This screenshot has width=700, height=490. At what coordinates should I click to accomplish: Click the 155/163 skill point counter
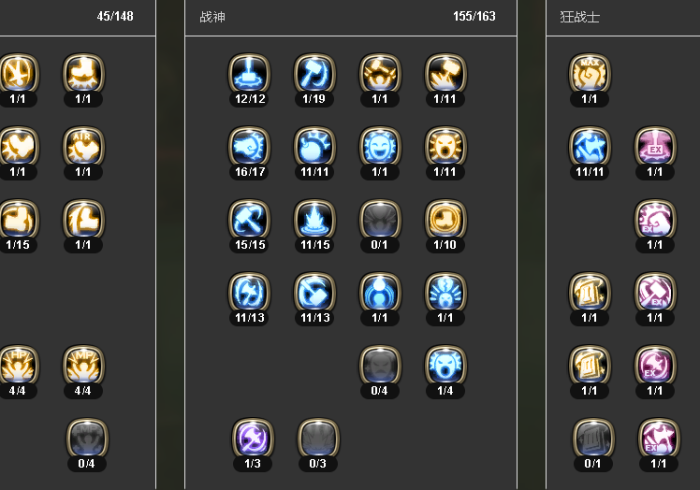point(474,17)
